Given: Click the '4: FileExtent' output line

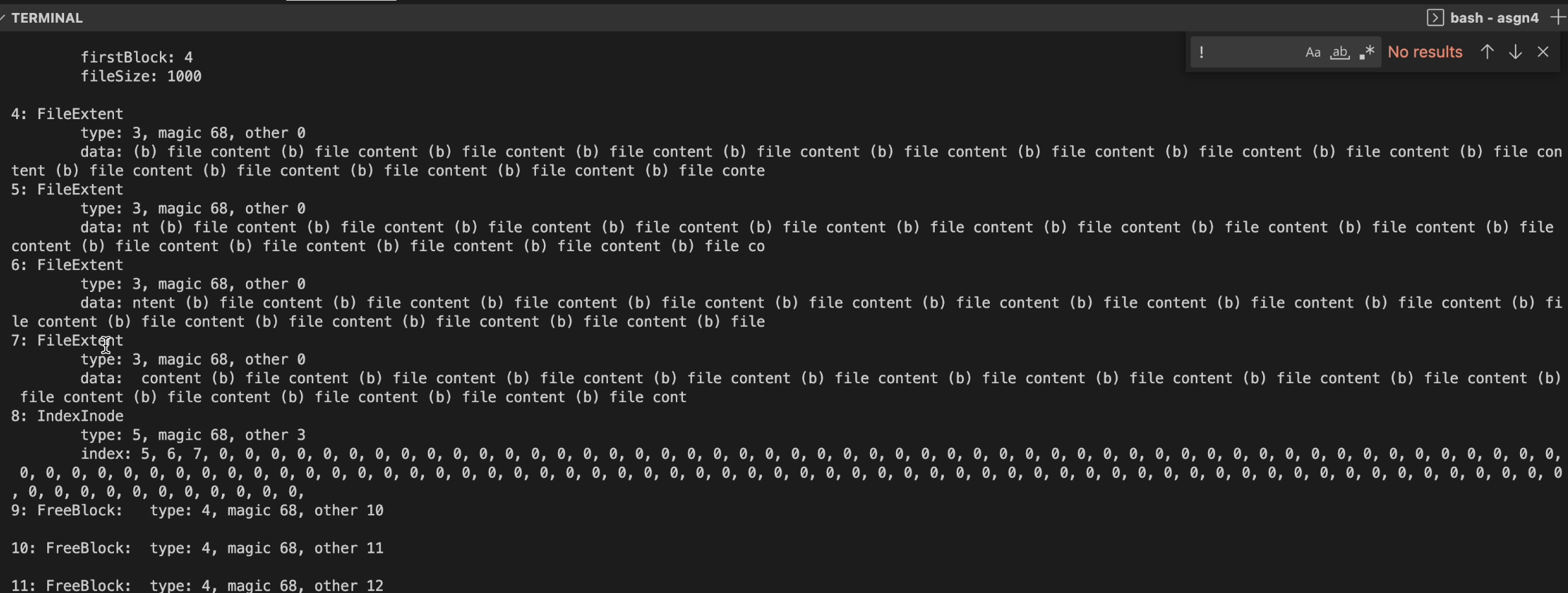Looking at the screenshot, I should pos(67,114).
